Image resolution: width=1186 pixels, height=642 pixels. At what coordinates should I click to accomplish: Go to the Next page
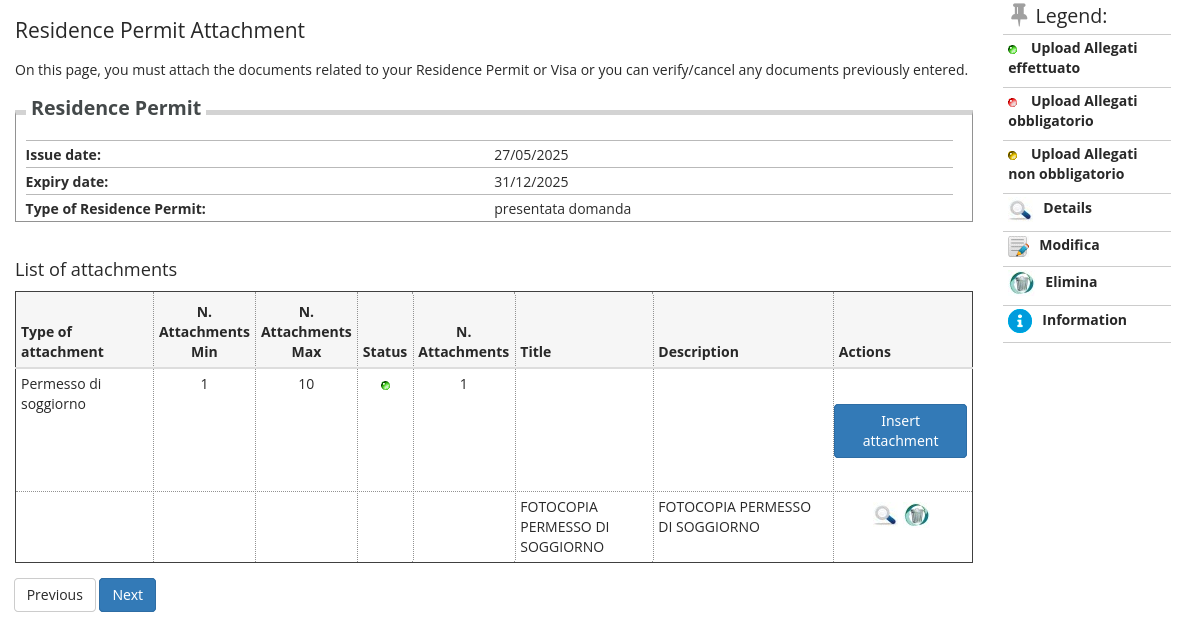[x=127, y=595]
